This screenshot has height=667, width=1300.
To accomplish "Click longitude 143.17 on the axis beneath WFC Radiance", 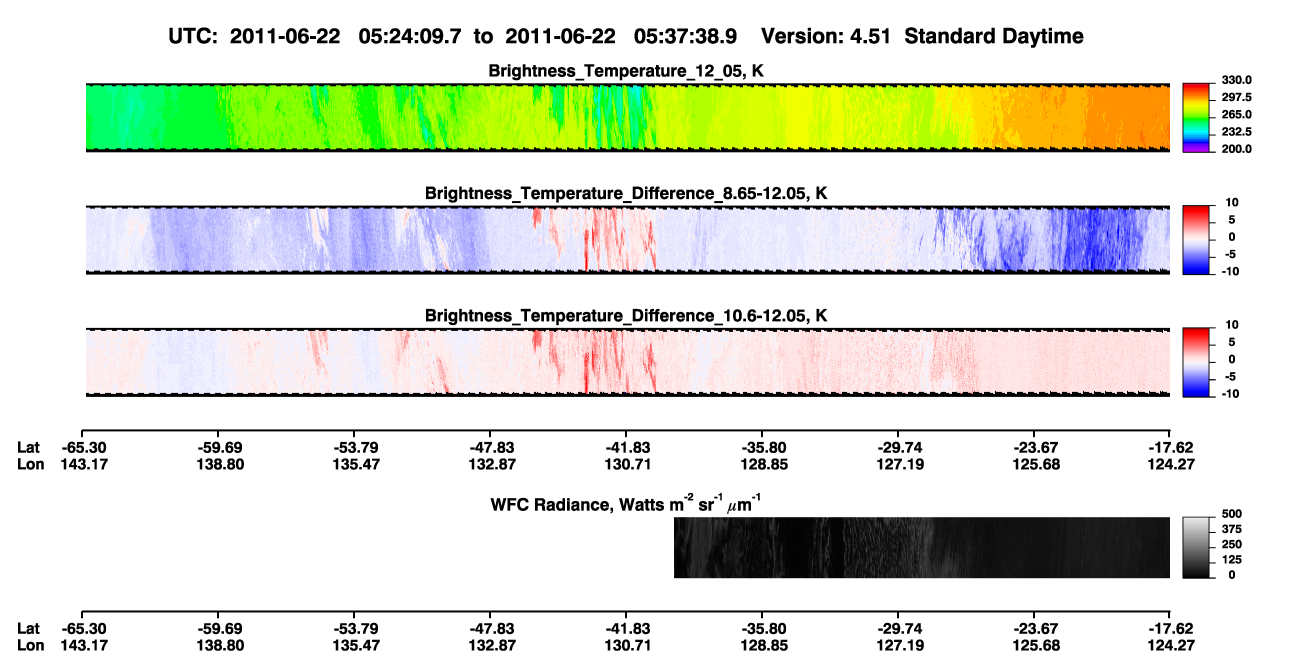I will click(83, 645).
